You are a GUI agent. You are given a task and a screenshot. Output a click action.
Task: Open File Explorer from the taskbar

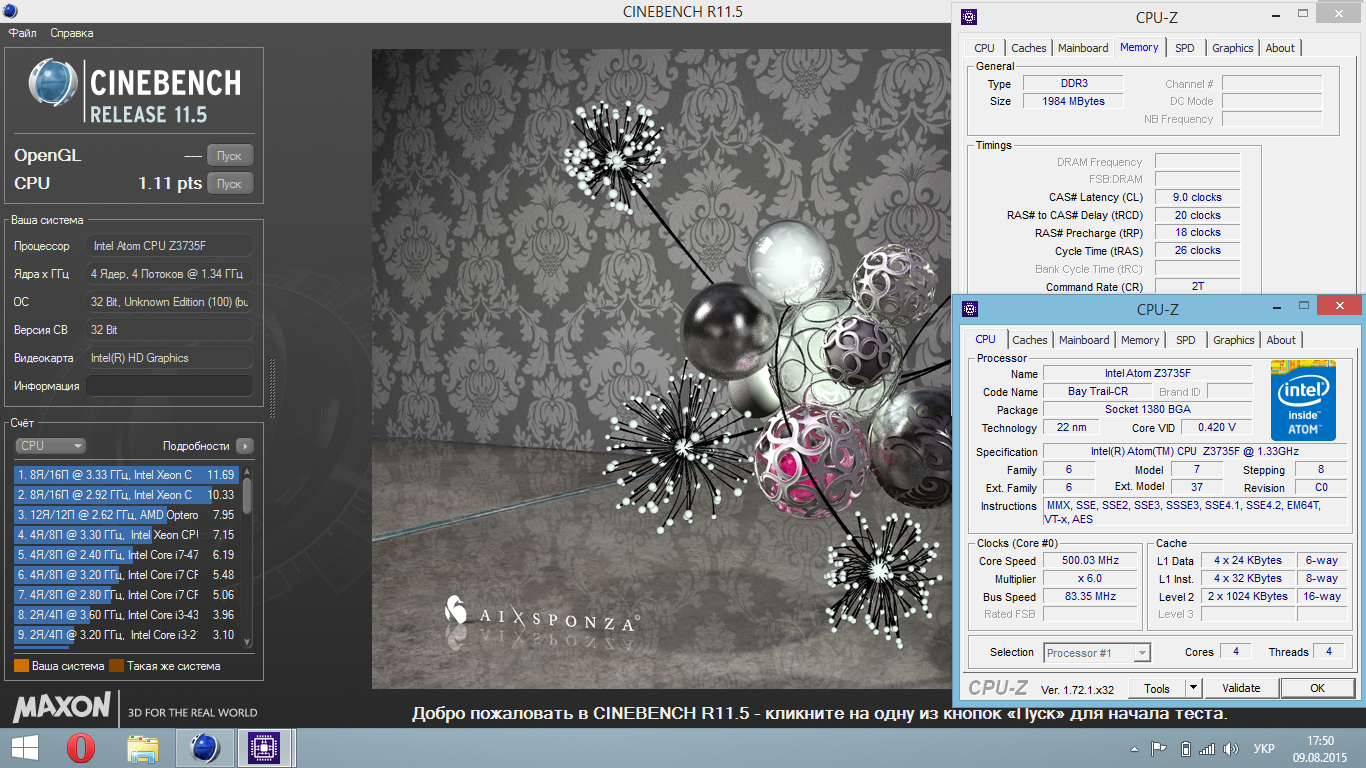[143, 748]
